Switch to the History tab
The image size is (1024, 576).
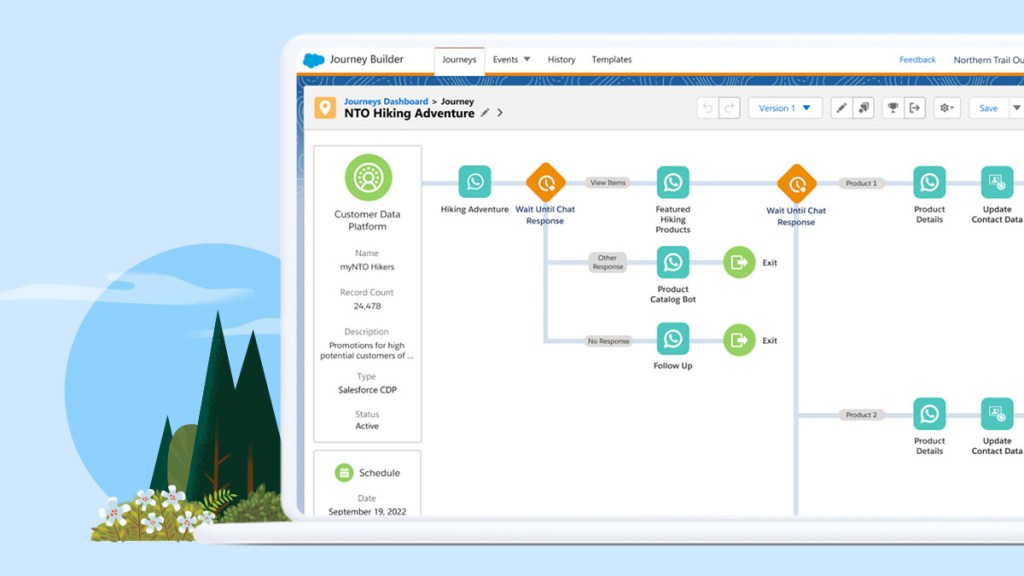561,60
